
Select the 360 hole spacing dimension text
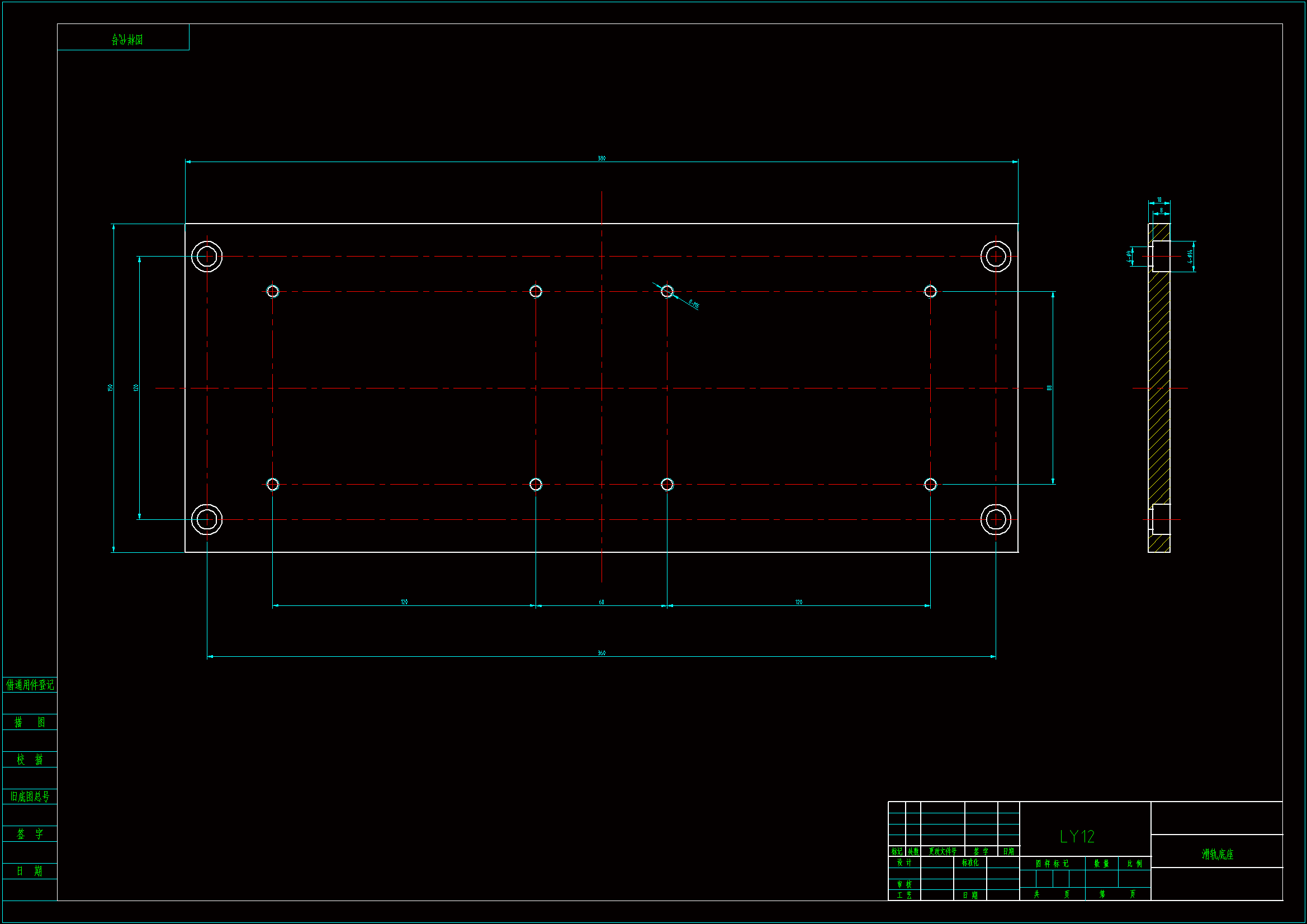pos(601,653)
